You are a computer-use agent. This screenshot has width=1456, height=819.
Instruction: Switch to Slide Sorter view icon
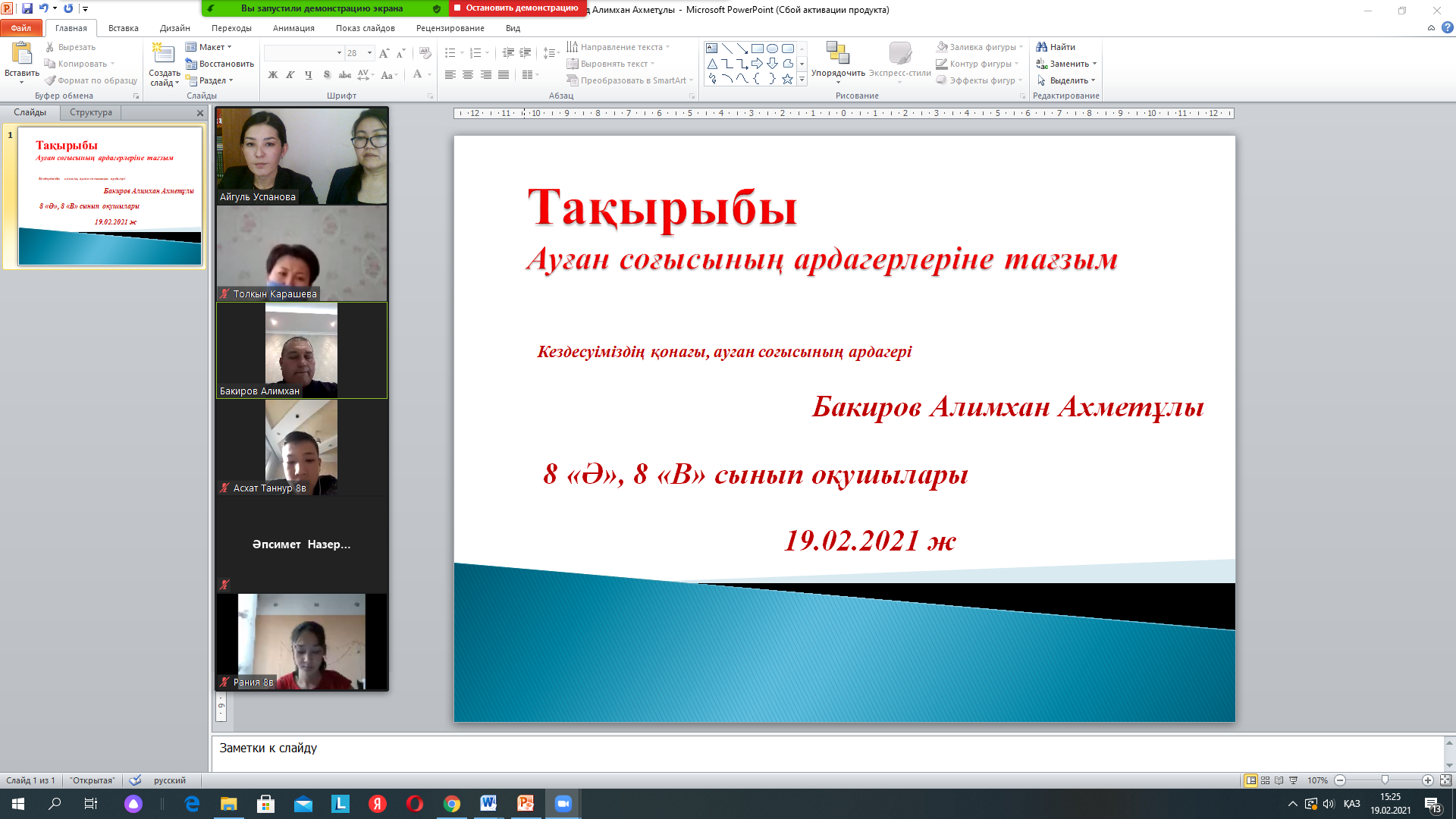click(1265, 780)
